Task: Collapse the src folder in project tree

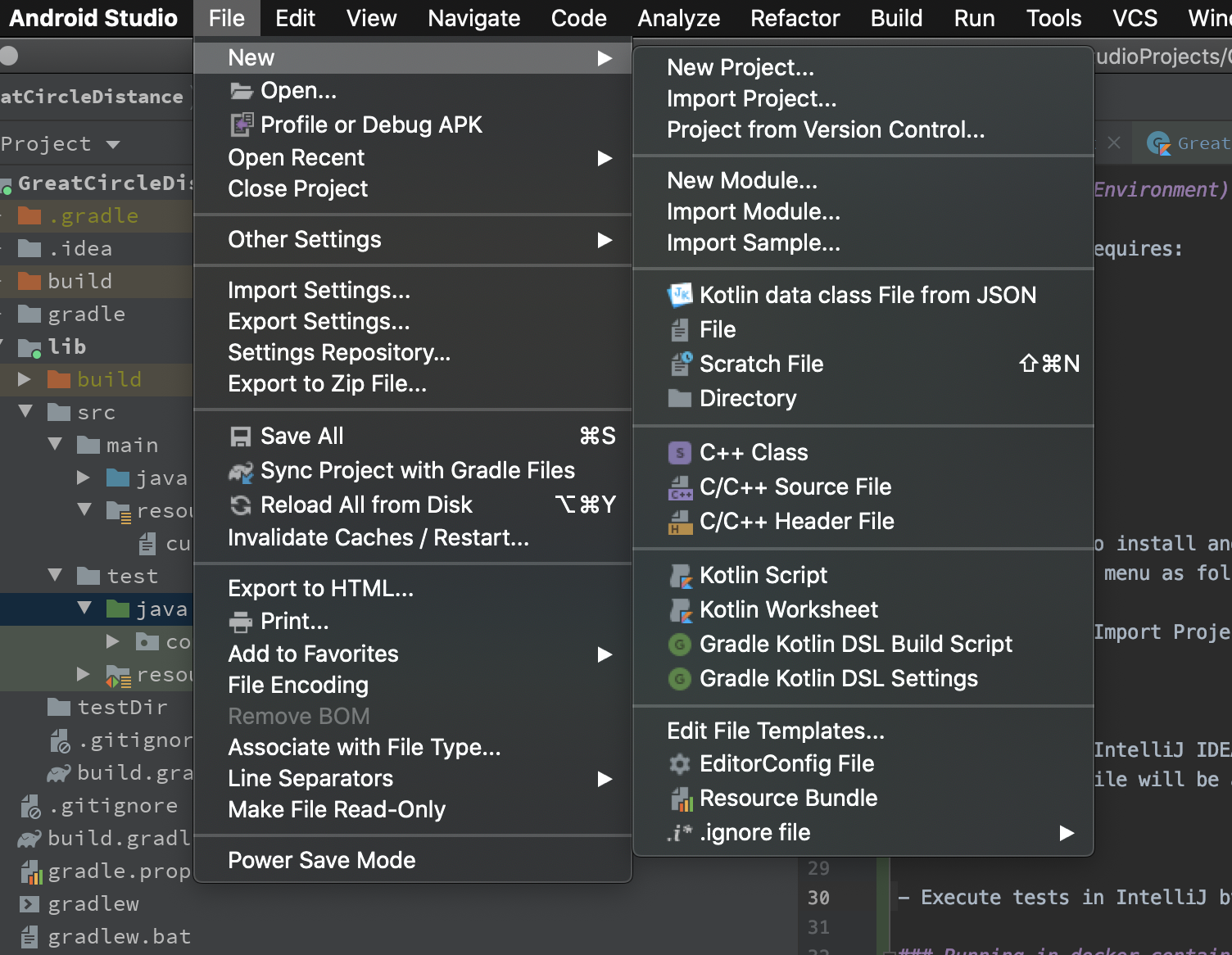Action: pyautogui.click(x=26, y=411)
